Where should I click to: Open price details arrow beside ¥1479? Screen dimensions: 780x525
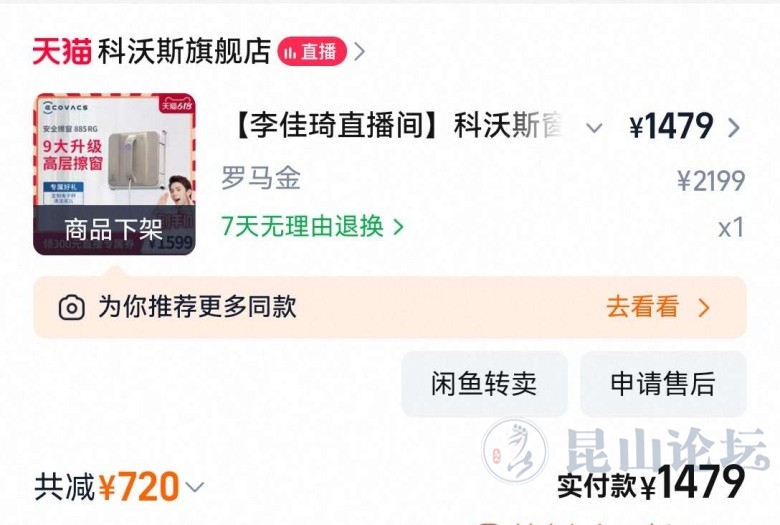click(734, 127)
